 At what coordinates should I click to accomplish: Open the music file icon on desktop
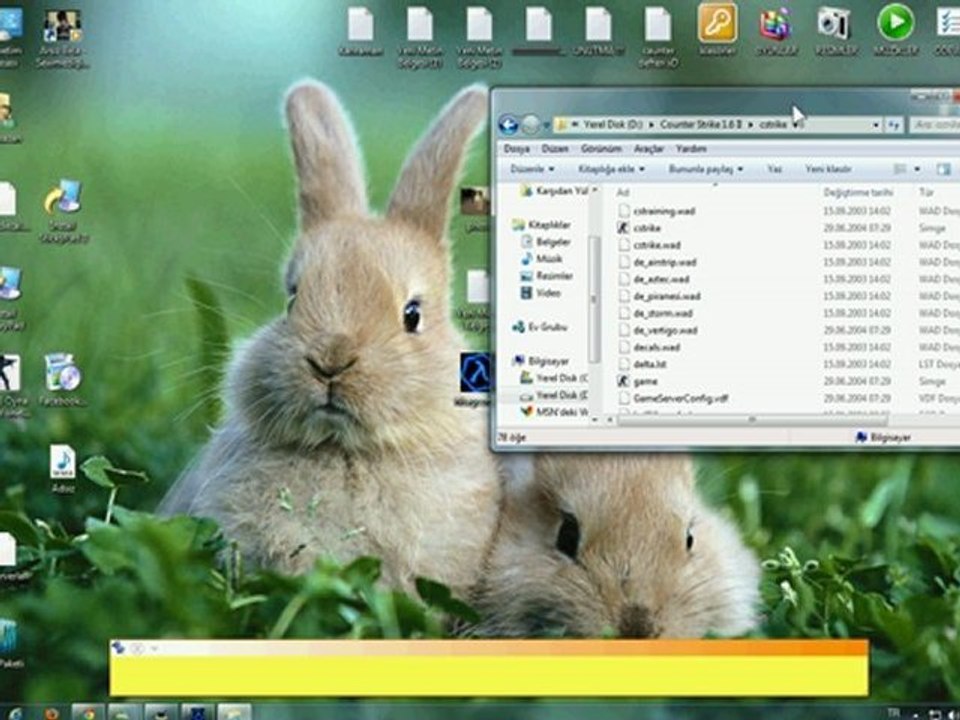[x=63, y=462]
